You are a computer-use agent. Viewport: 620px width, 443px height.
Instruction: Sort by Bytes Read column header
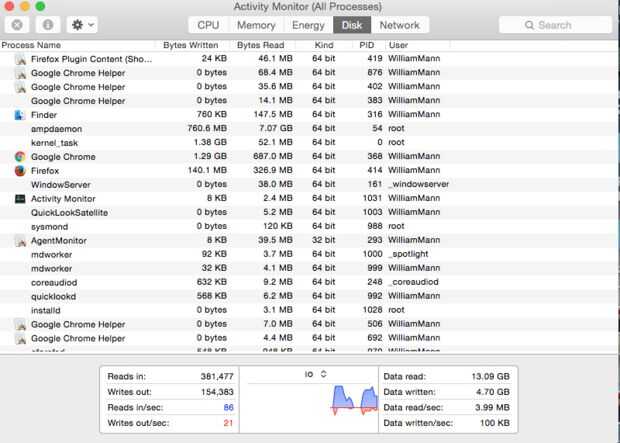[x=261, y=45]
